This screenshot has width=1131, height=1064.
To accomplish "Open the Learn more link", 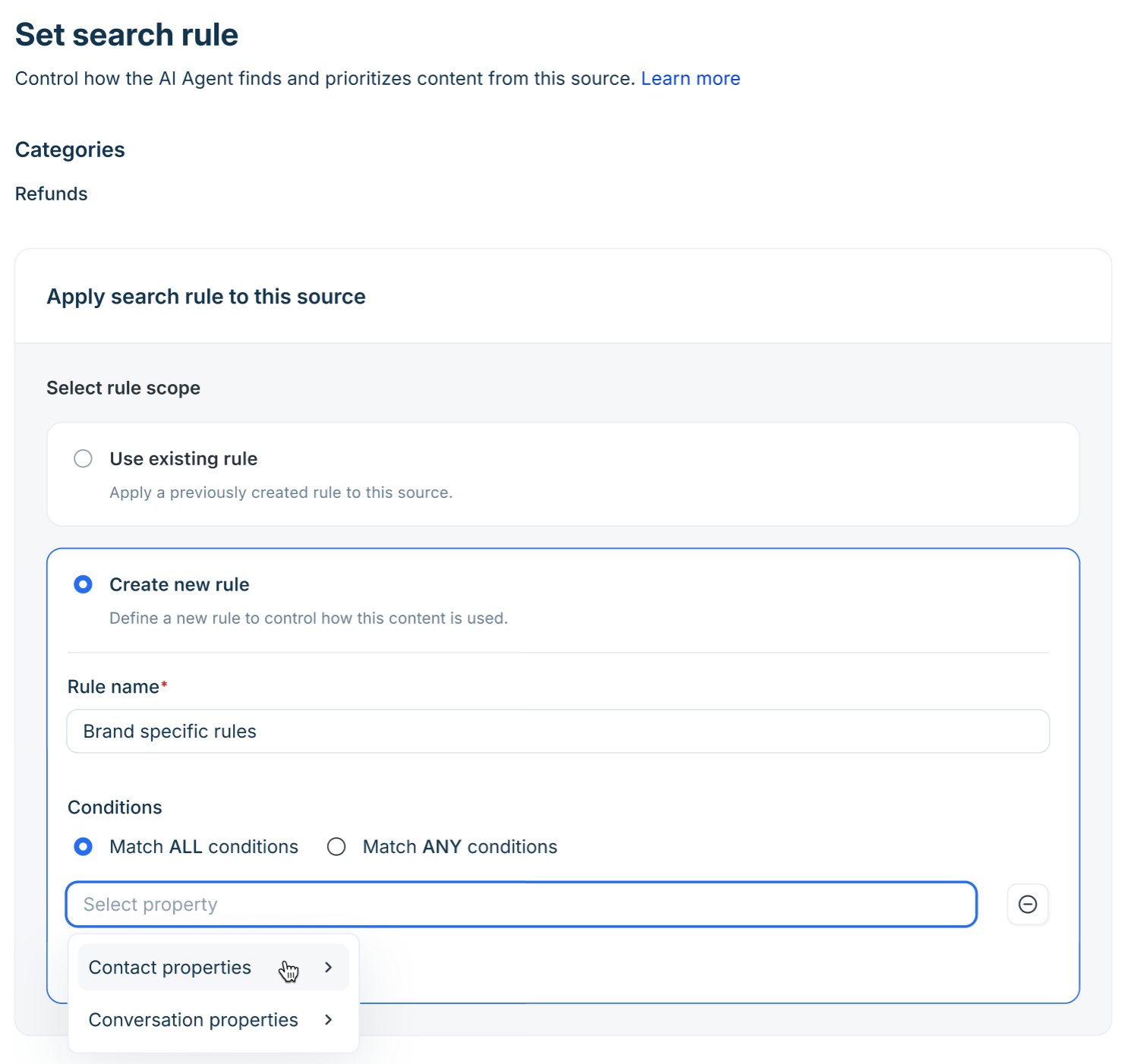I will [691, 78].
